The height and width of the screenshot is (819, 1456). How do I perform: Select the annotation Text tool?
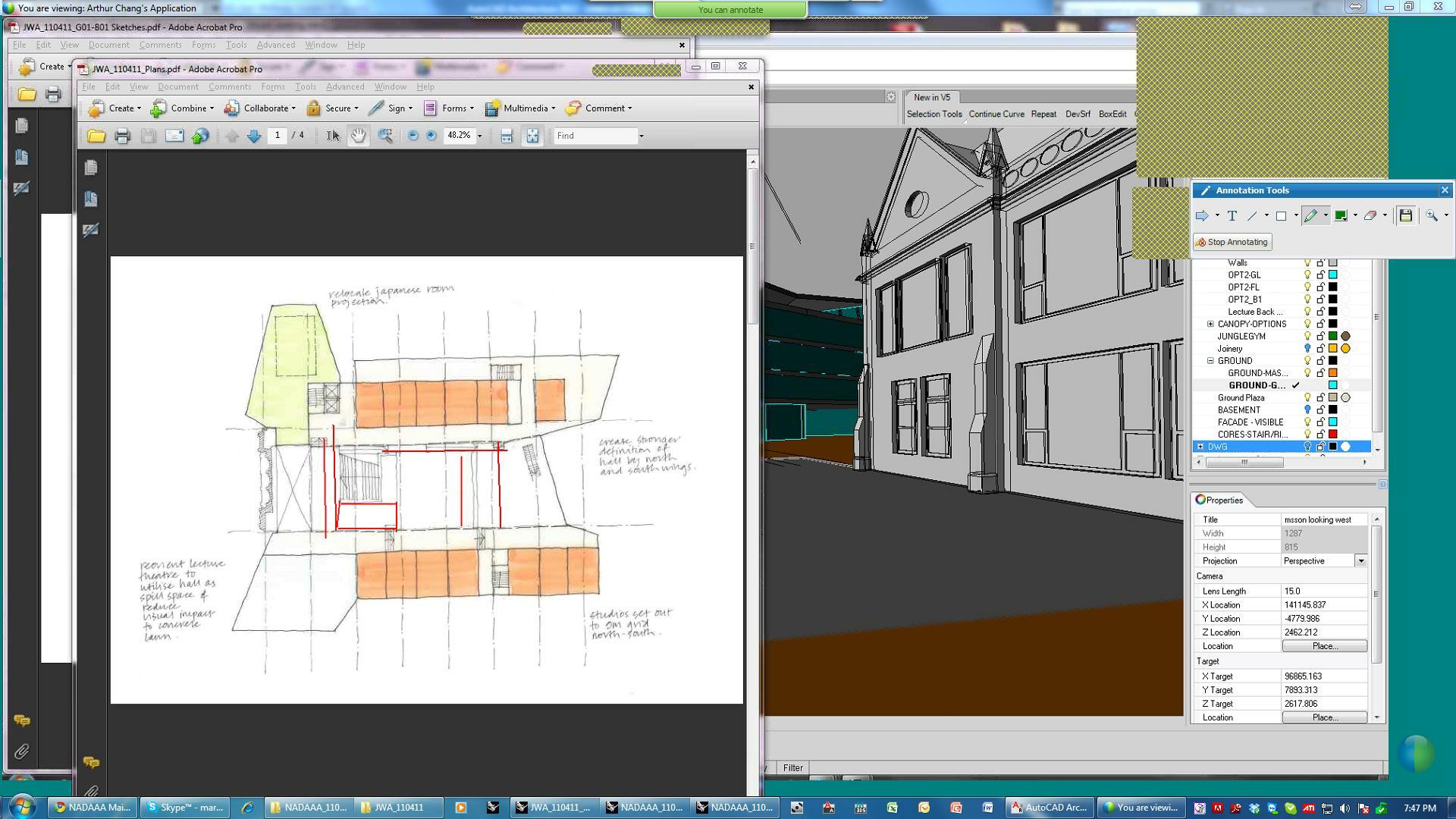(1232, 216)
